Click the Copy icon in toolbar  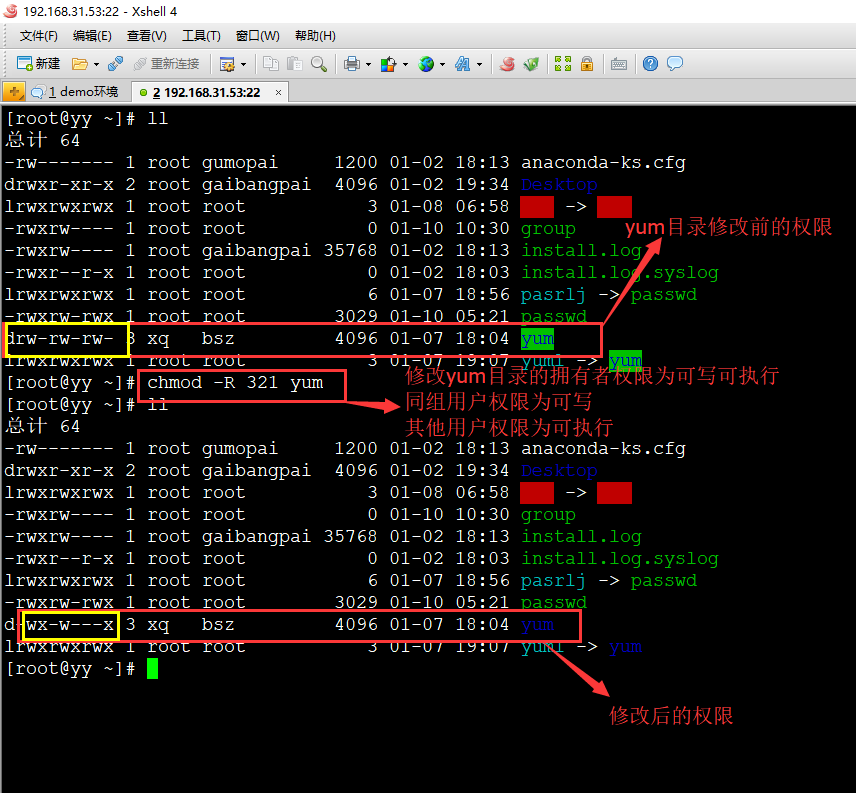(272, 63)
